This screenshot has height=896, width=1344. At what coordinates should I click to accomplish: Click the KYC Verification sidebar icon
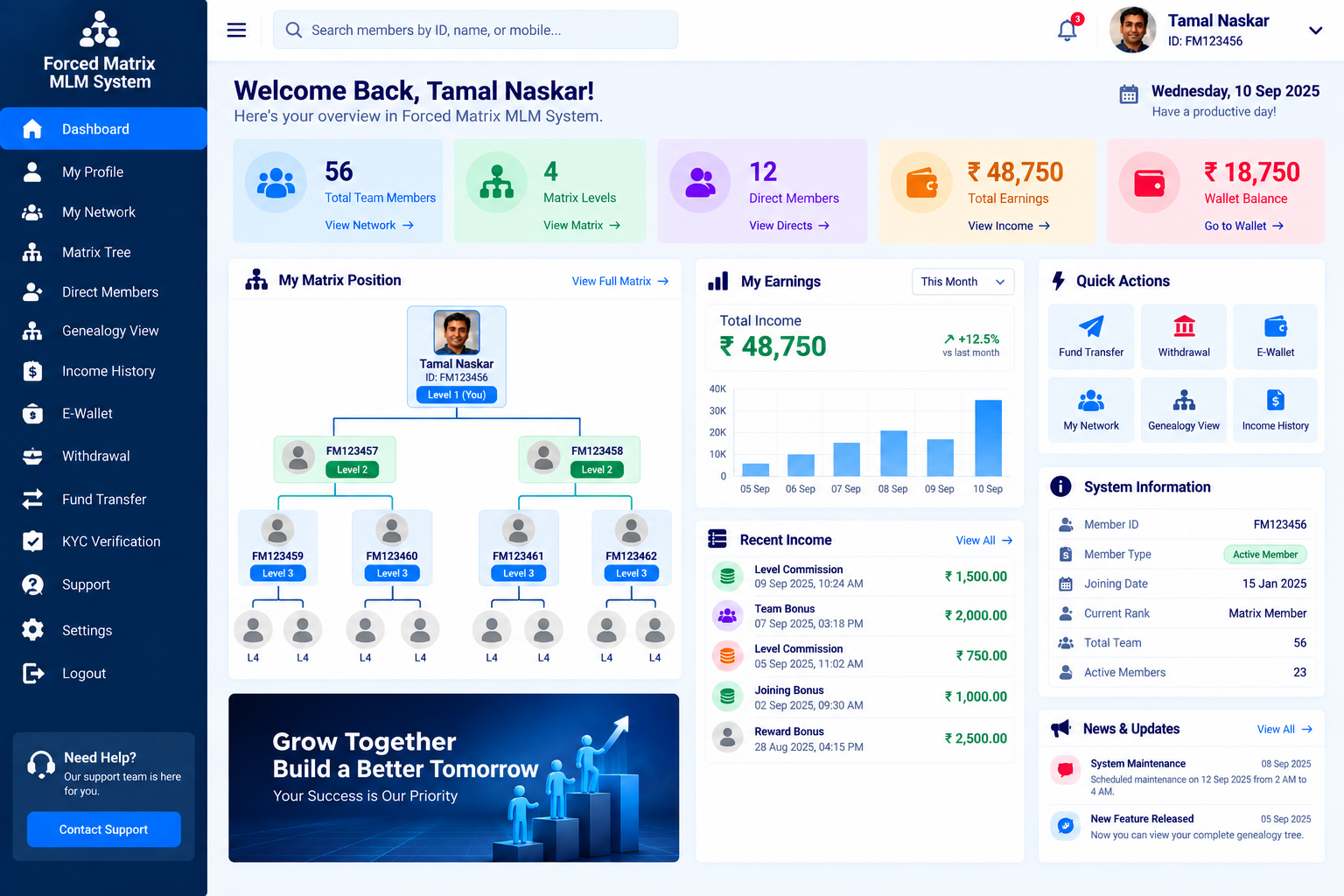32,541
